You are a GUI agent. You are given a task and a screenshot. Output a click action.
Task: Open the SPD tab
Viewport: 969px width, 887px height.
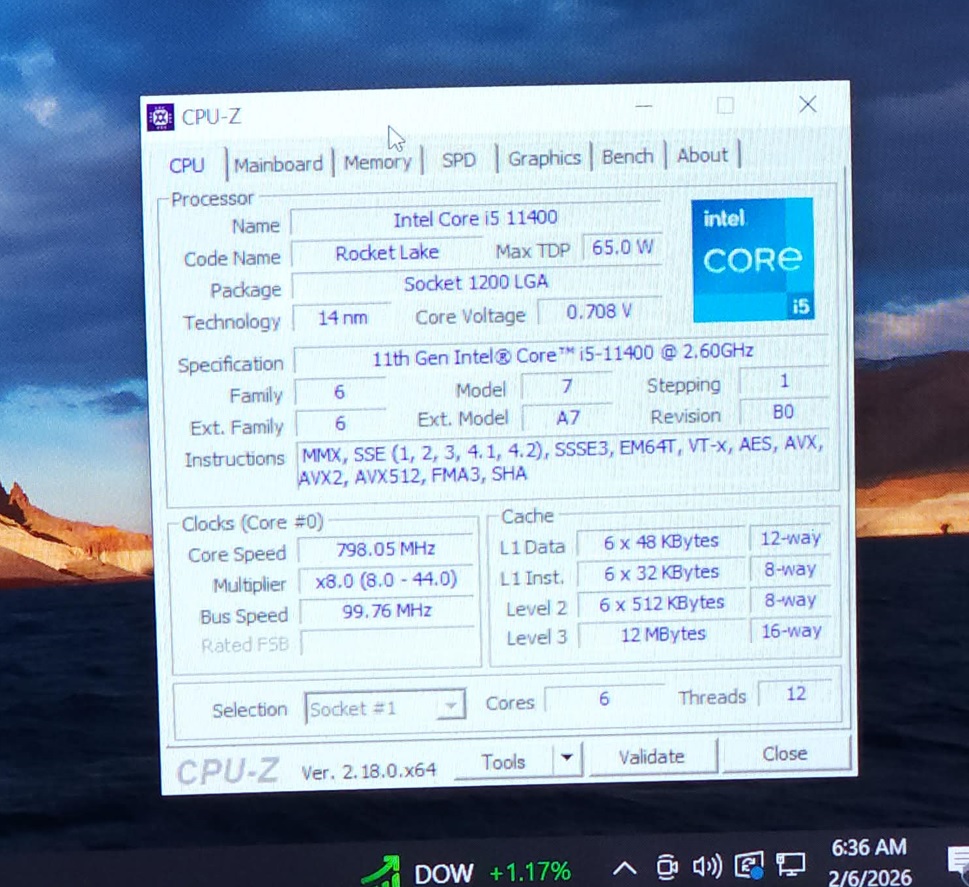[459, 160]
